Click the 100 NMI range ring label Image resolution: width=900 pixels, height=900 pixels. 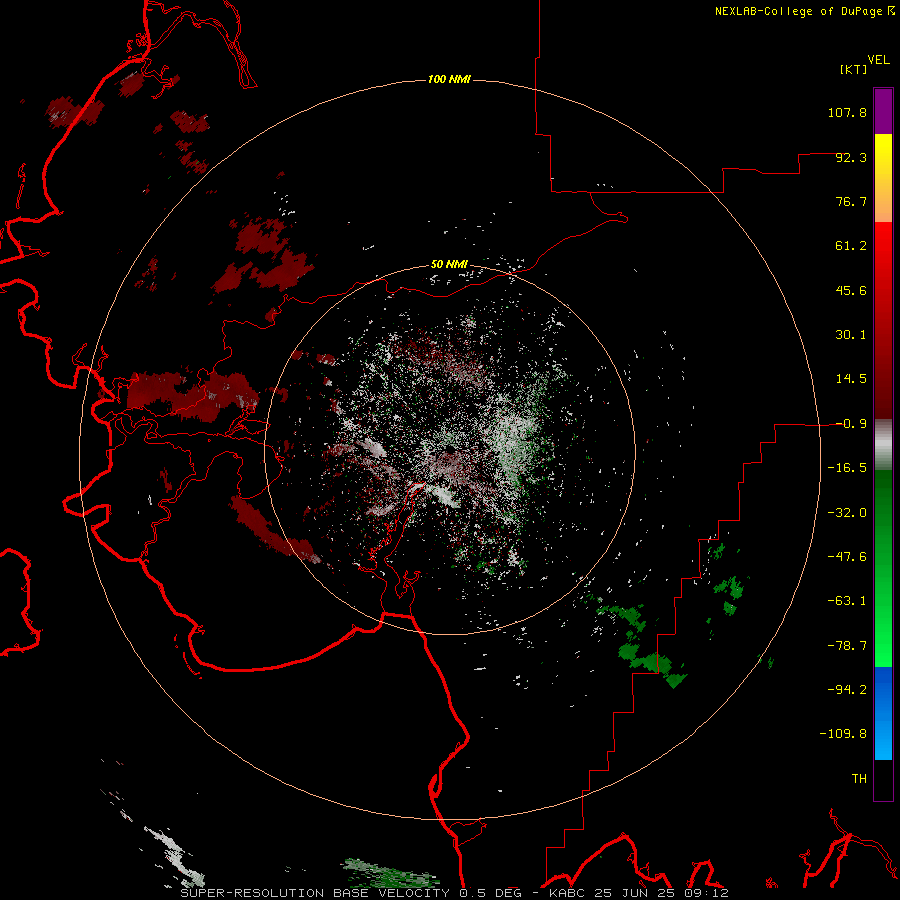pos(449,79)
